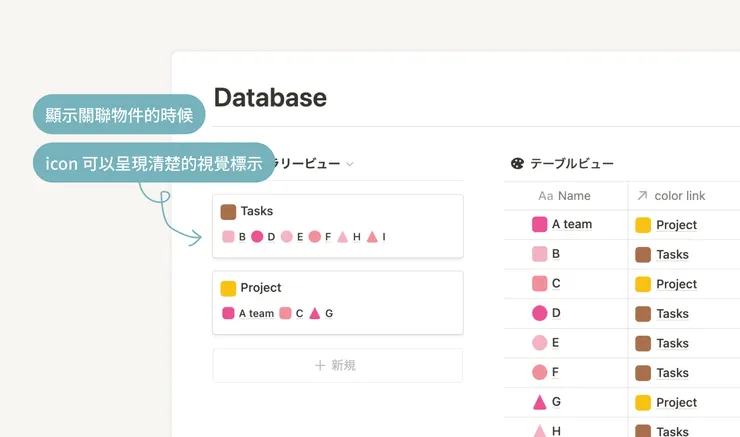The width and height of the screenshot is (740, 437).
Task: Click the + 新規 button to add card
Action: click(x=337, y=366)
